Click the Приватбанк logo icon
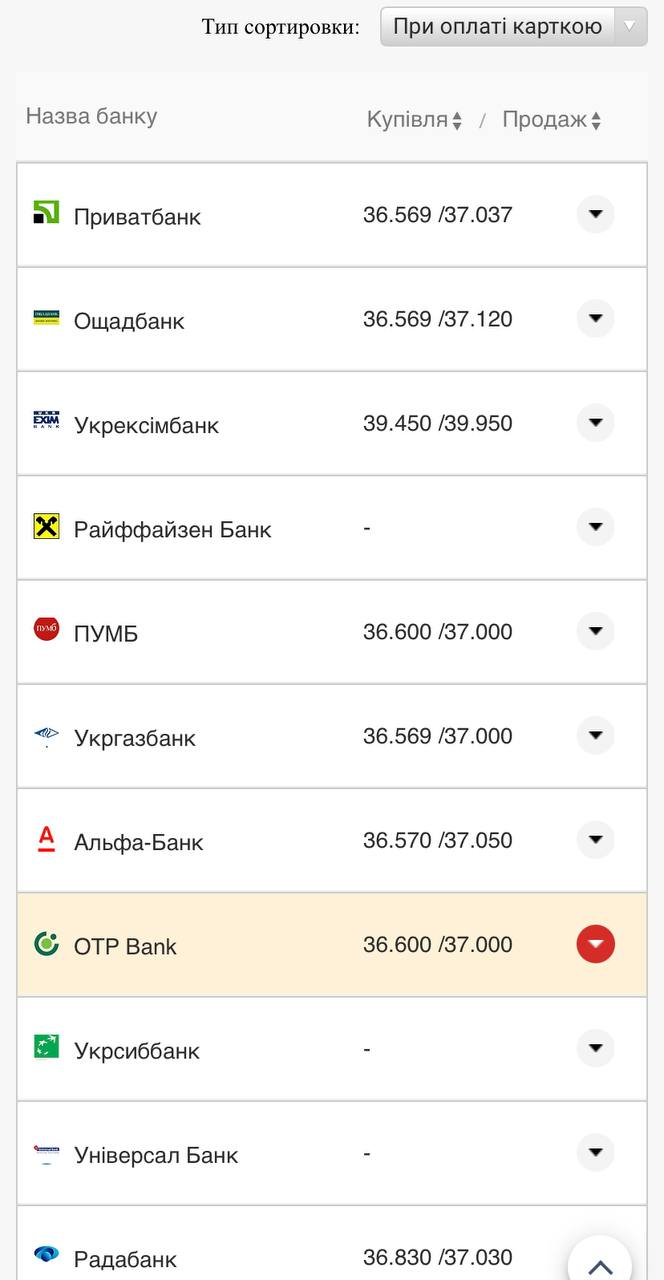Image resolution: width=664 pixels, height=1280 pixels. (46, 212)
